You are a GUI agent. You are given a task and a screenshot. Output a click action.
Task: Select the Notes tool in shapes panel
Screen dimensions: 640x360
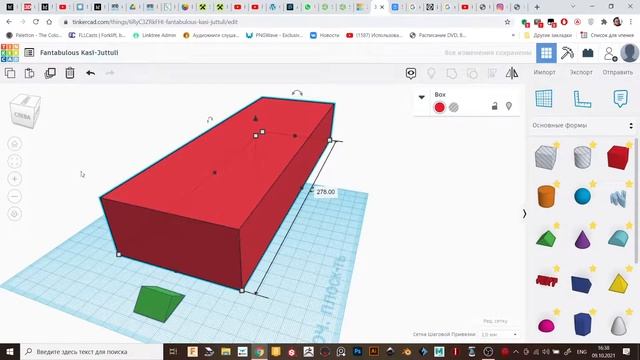pos(620,99)
